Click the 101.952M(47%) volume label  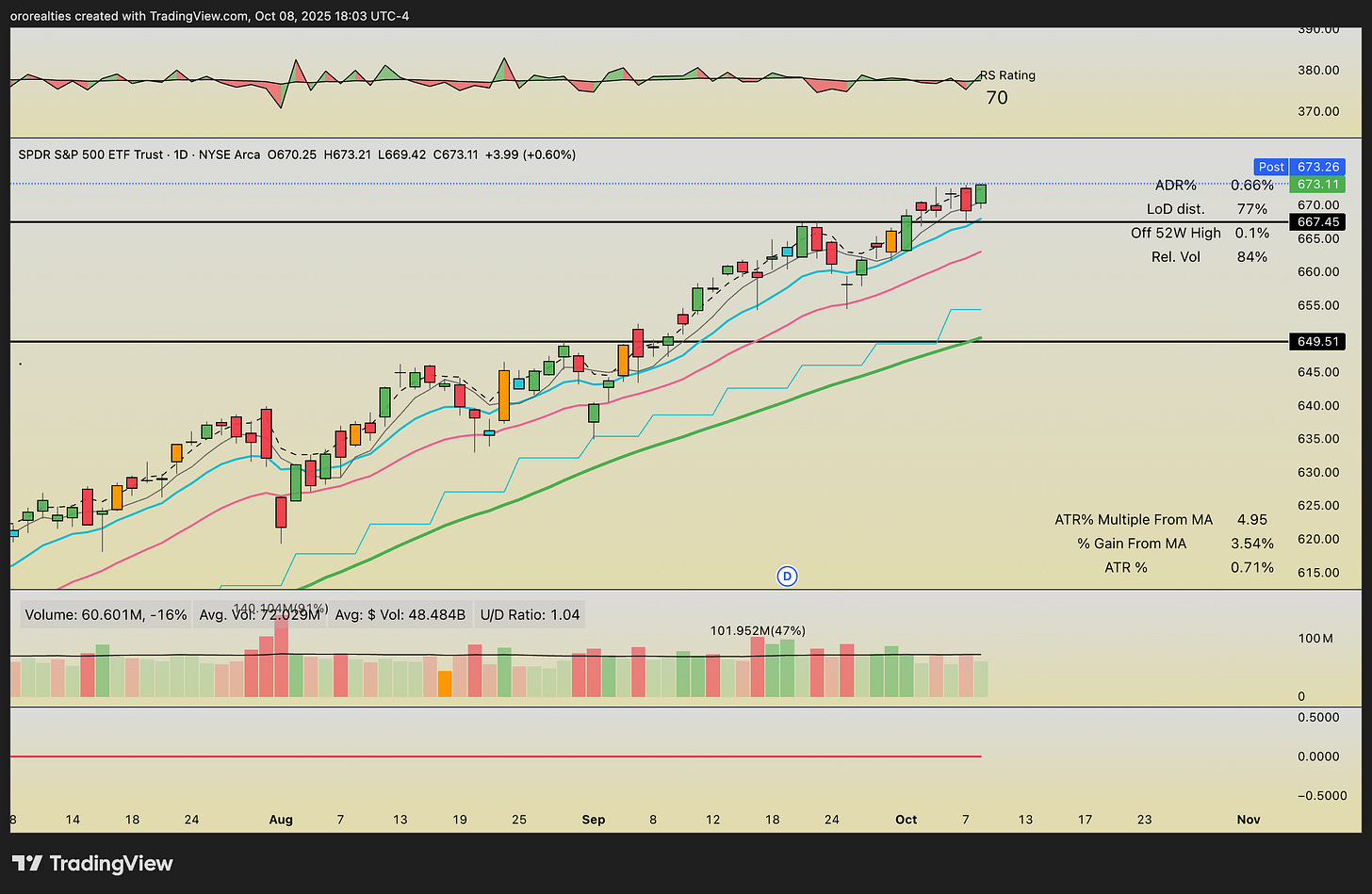pos(758,630)
